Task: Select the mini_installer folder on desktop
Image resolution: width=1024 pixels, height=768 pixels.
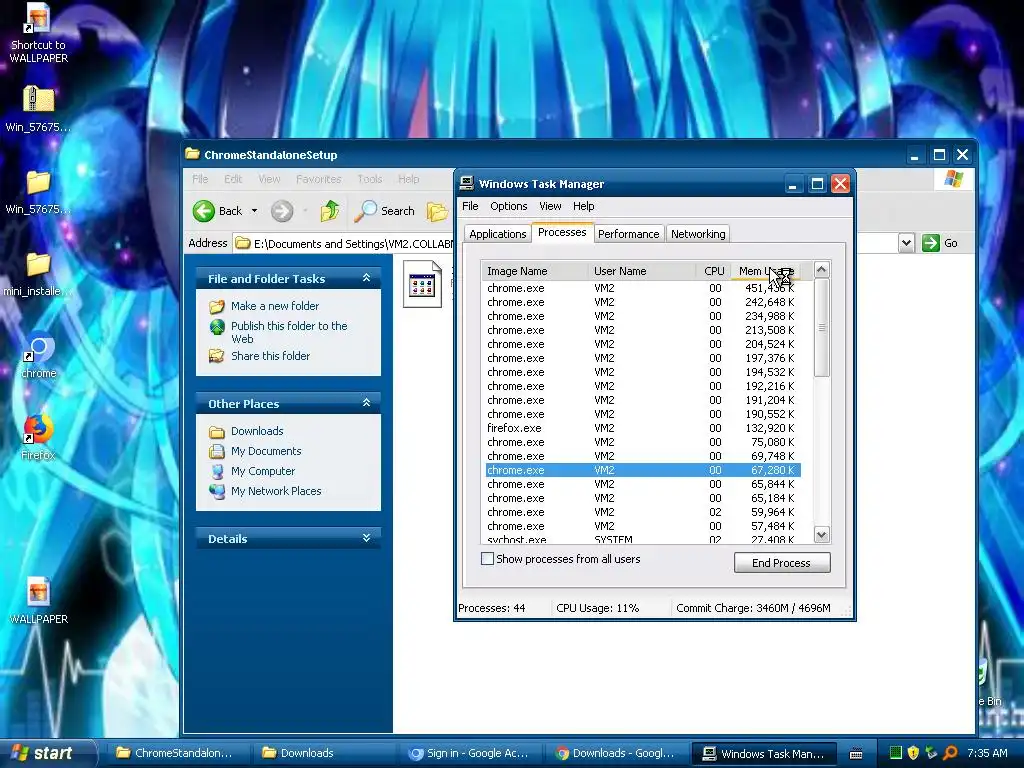Action: coord(38,273)
